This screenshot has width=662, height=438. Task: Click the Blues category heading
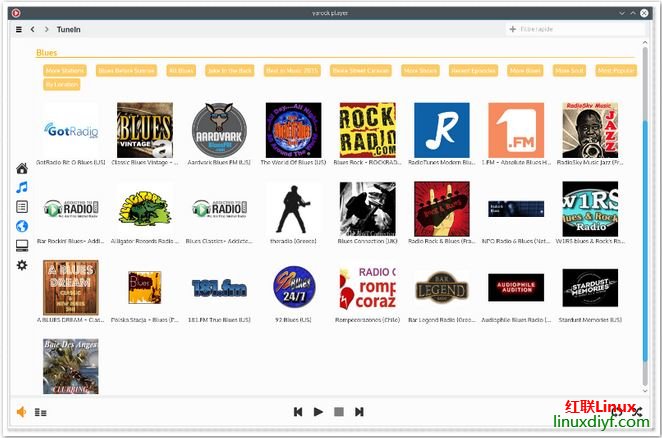point(46,53)
